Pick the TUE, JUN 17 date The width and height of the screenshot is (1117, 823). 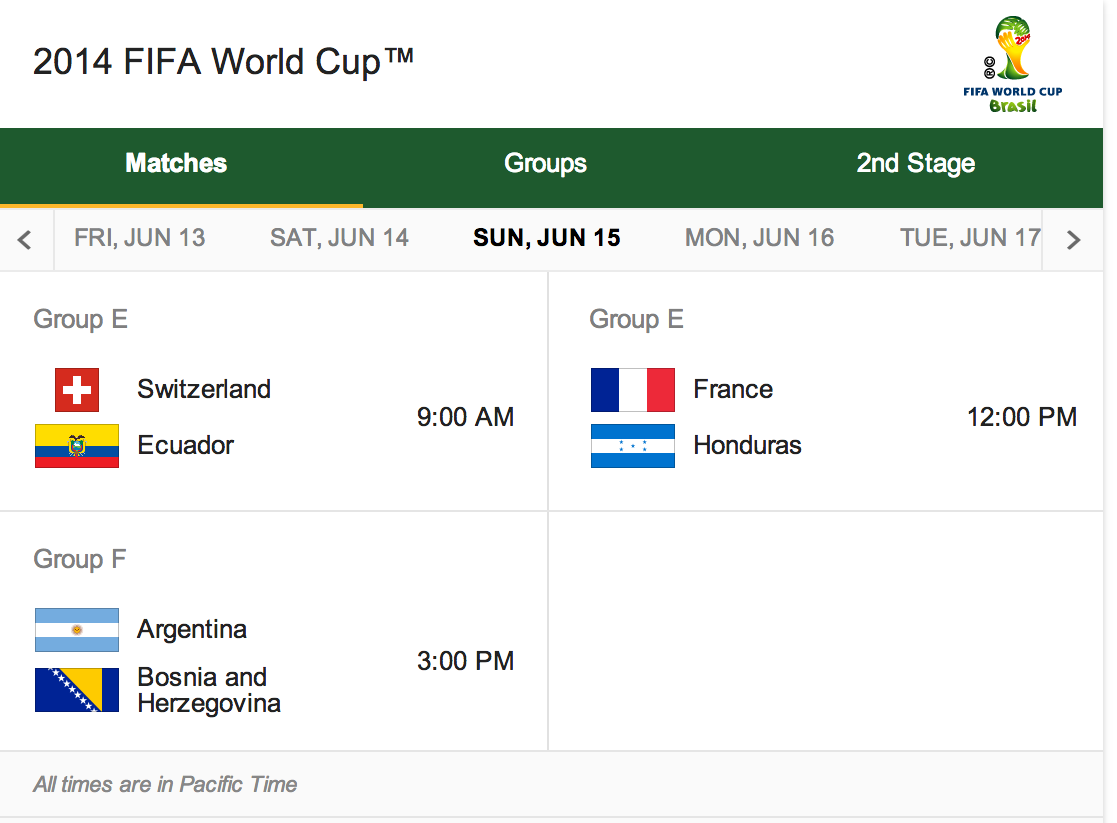coord(970,238)
